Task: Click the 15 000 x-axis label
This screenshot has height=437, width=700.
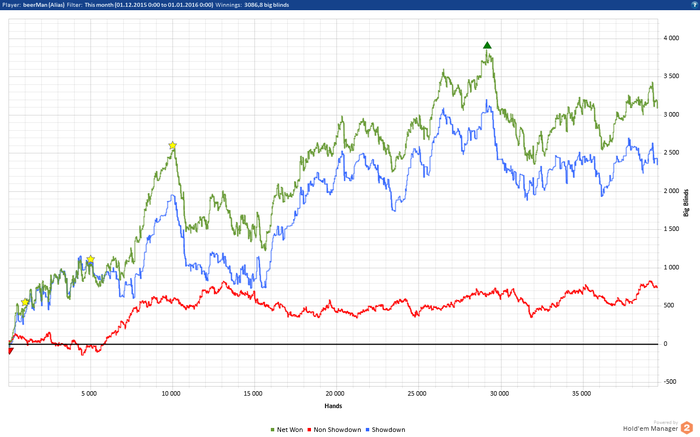Action: coord(253,394)
